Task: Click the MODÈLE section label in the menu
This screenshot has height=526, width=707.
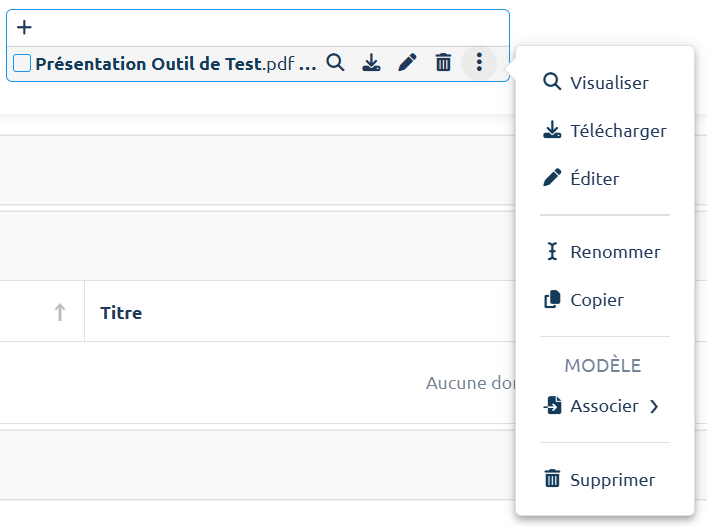Action: [602, 366]
